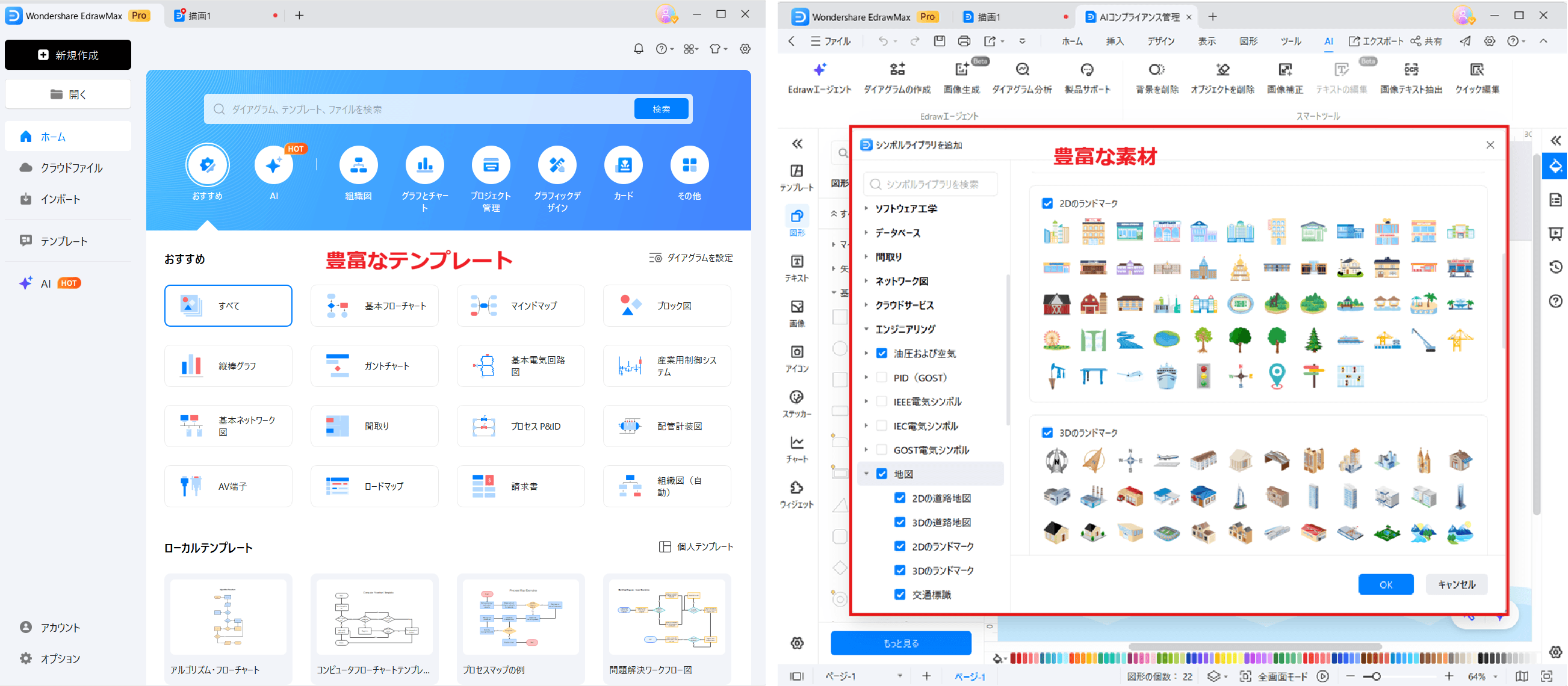The image size is (1568, 686).
Task: Pick a red swatch in color bar
Action: pyautogui.click(x=1014, y=658)
